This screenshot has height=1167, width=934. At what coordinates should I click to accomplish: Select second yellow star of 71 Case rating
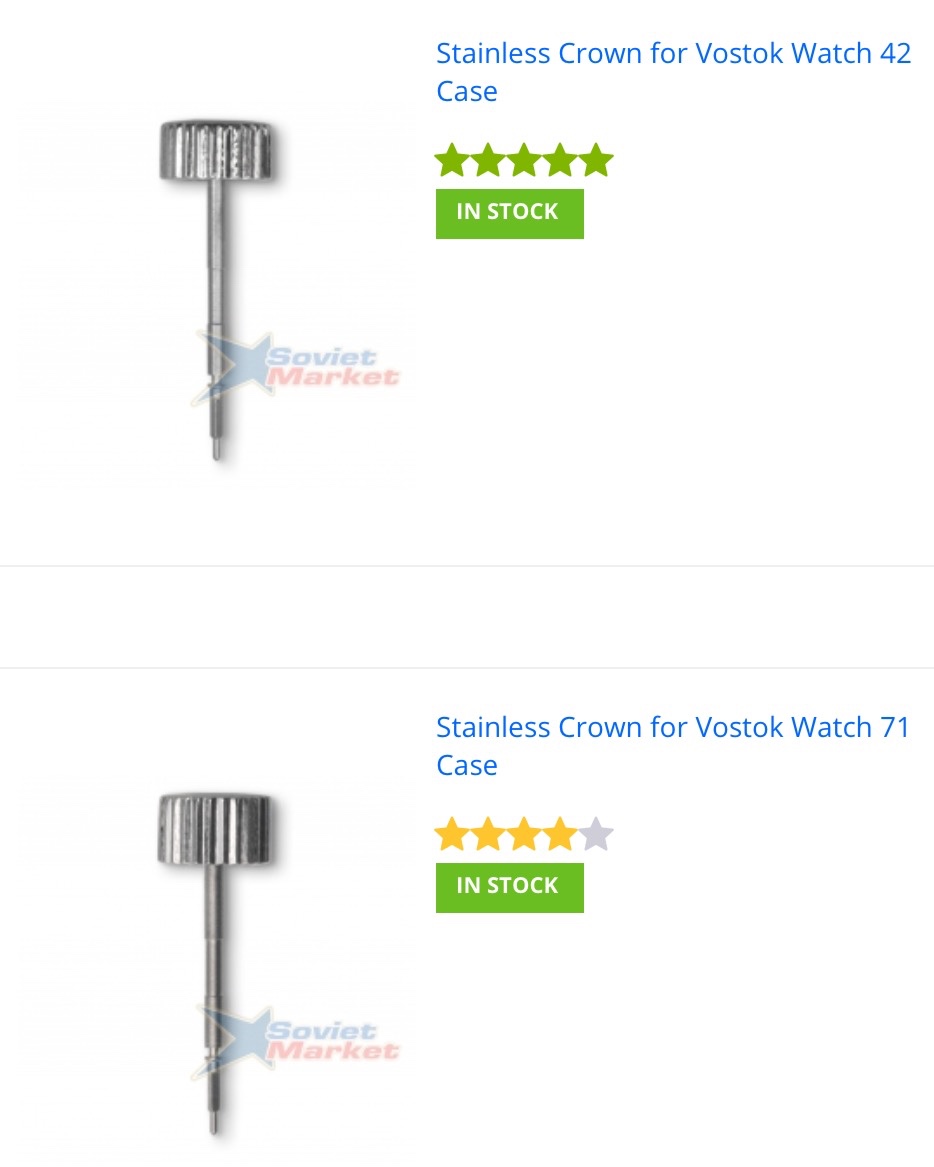point(488,834)
